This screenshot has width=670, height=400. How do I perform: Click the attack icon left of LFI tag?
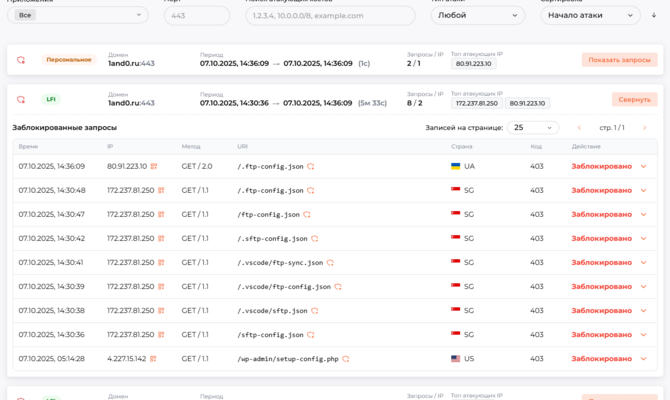21,100
